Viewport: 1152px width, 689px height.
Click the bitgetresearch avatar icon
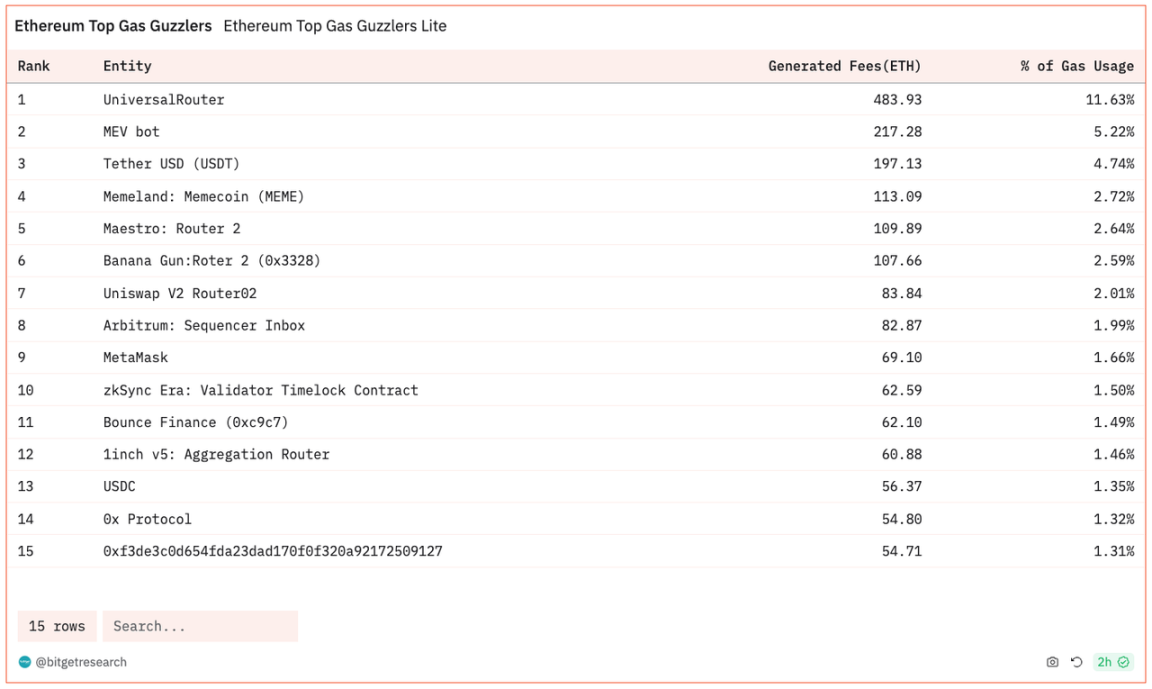[25, 662]
